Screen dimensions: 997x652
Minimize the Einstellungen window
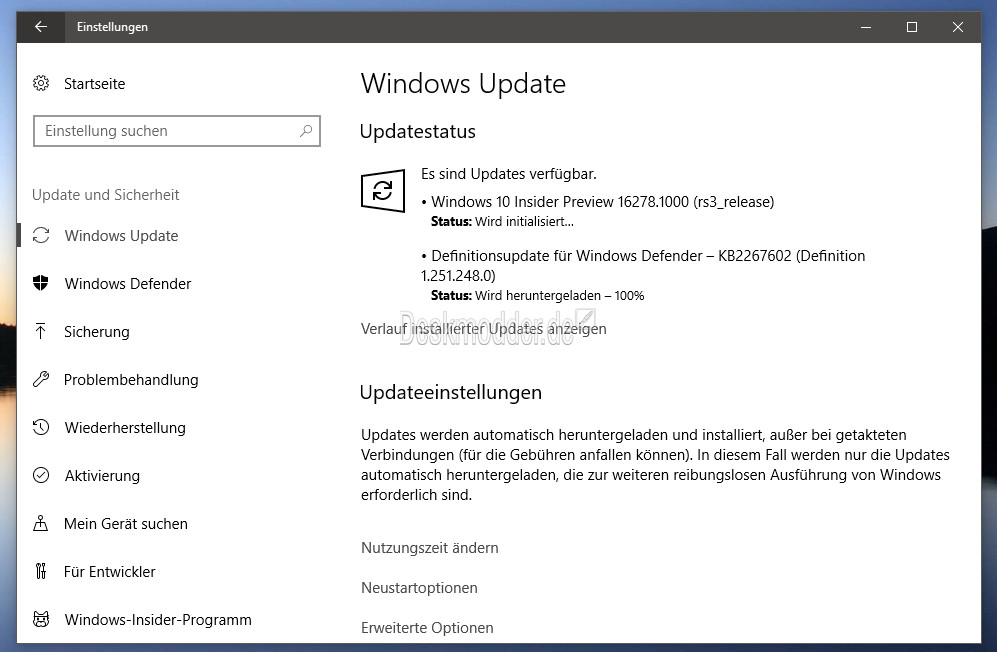click(865, 27)
